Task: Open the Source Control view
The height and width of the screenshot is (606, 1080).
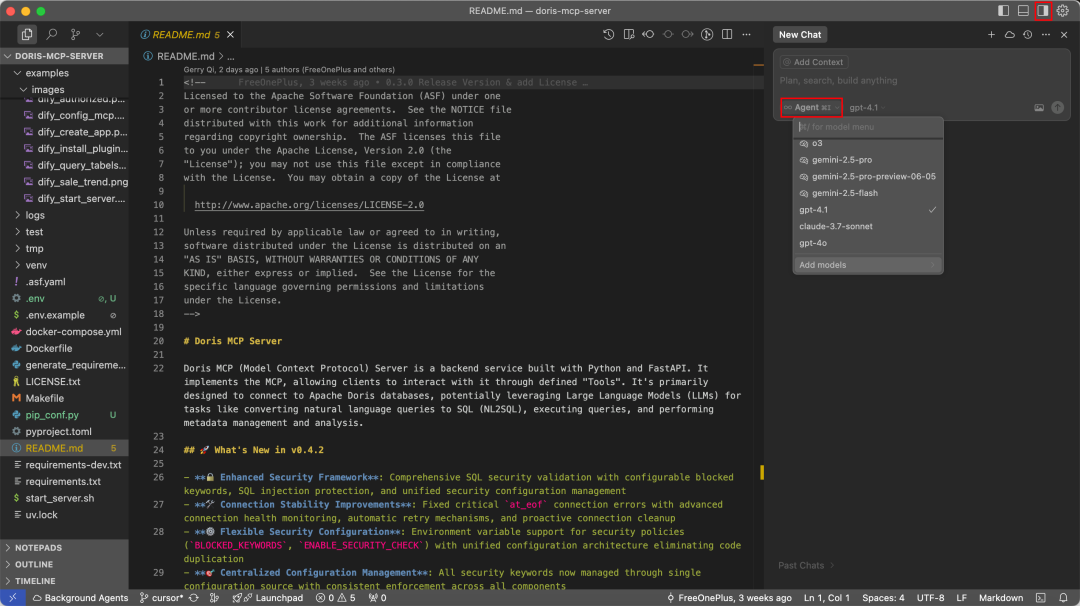Action: (76, 34)
